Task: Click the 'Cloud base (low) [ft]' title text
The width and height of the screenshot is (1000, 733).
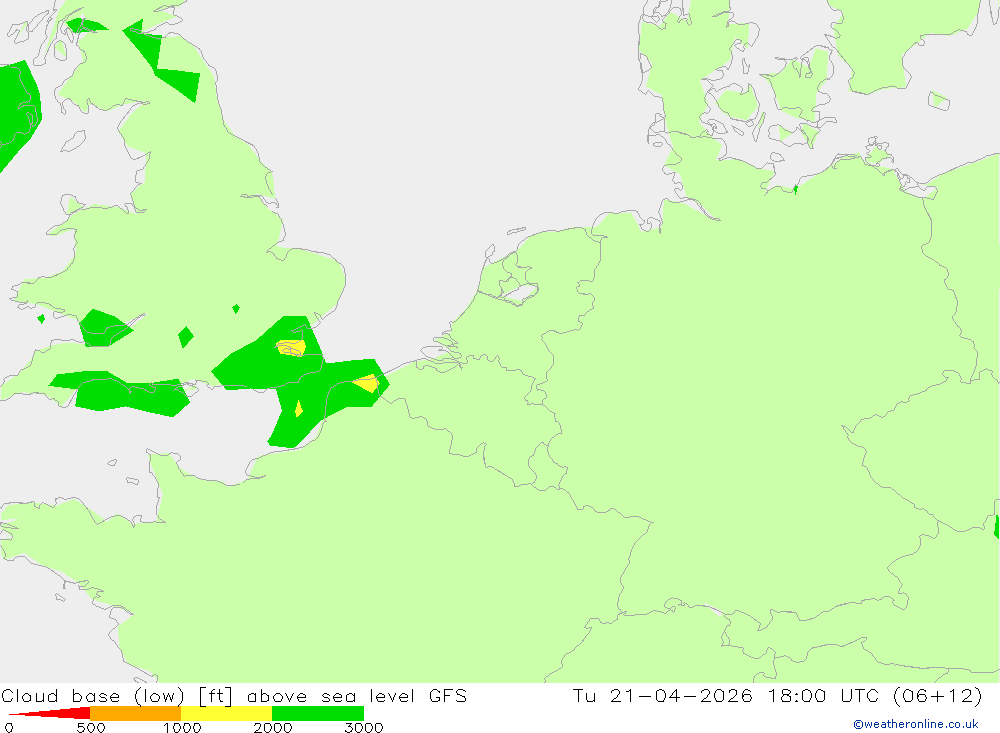Action: 117,695
